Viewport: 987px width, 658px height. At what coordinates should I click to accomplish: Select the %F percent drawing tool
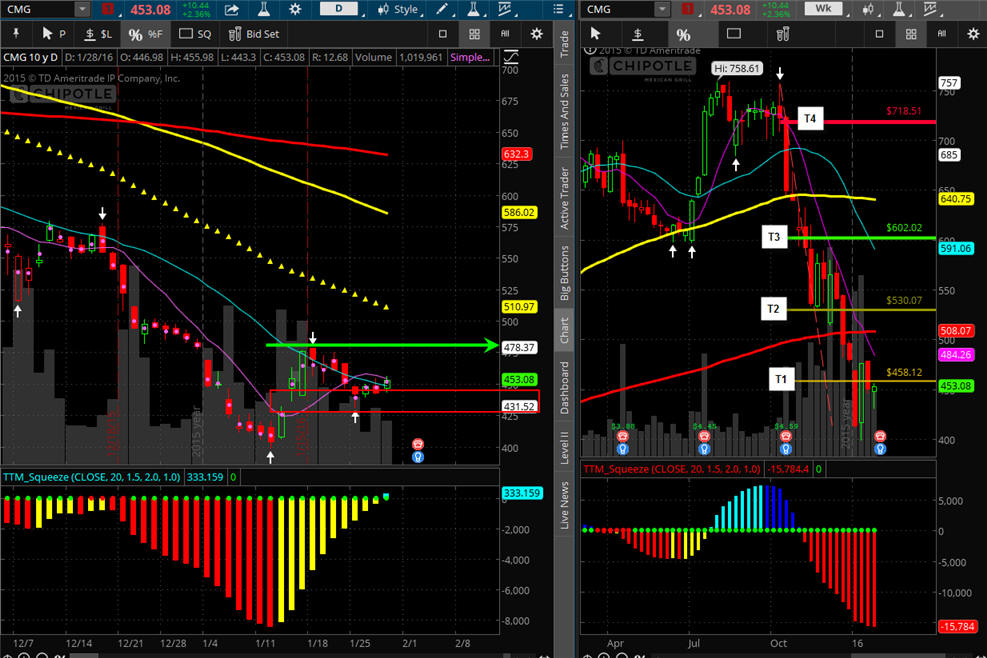145,34
